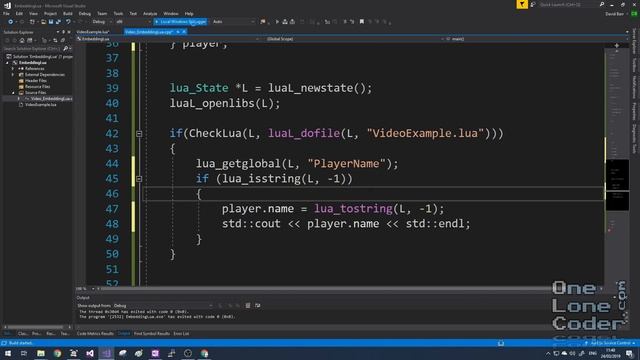Click the Home icon in Solution Explorer
The image size is (640, 360).
(22, 40)
